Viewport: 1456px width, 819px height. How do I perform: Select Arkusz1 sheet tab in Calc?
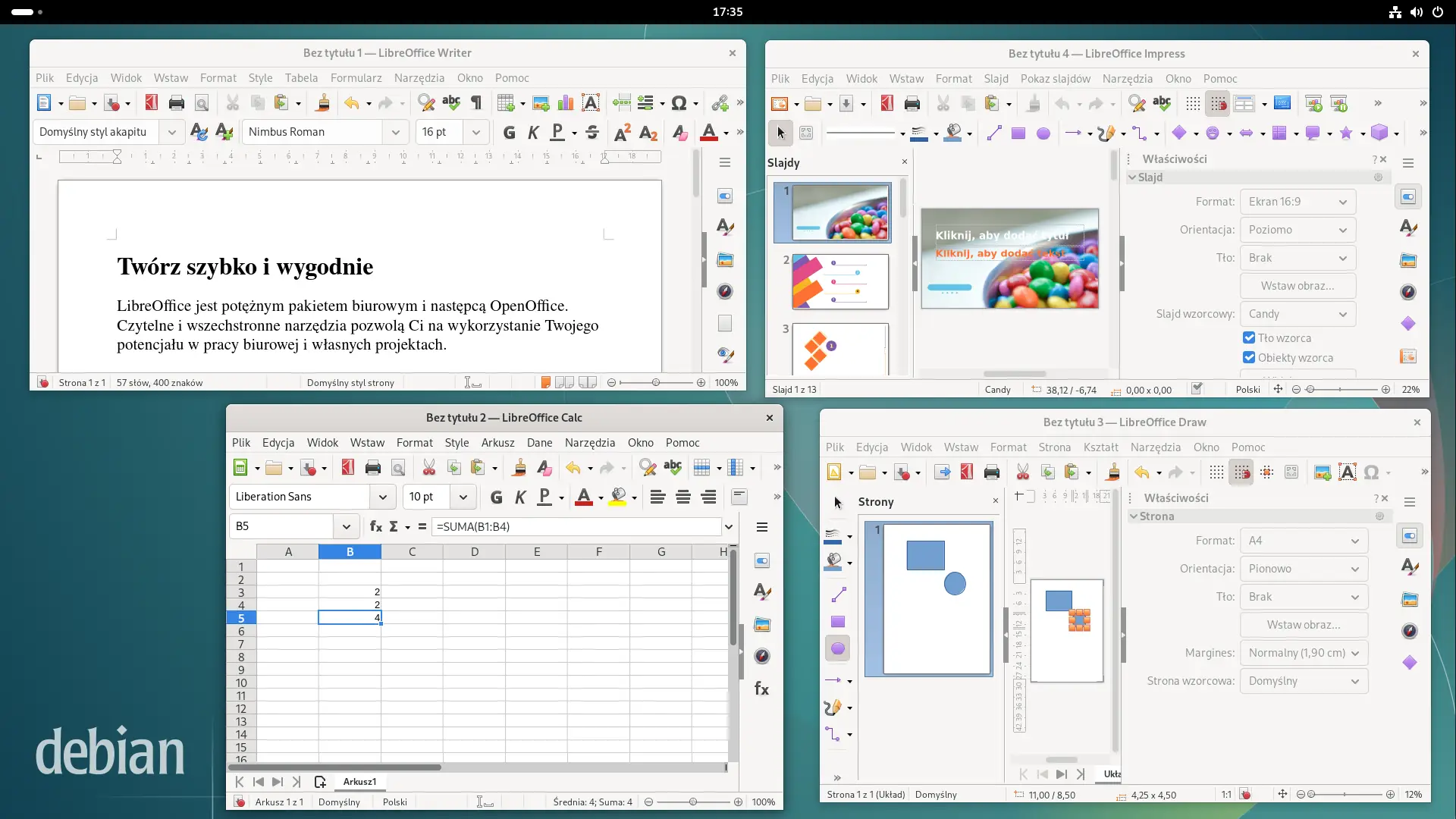coord(359,782)
